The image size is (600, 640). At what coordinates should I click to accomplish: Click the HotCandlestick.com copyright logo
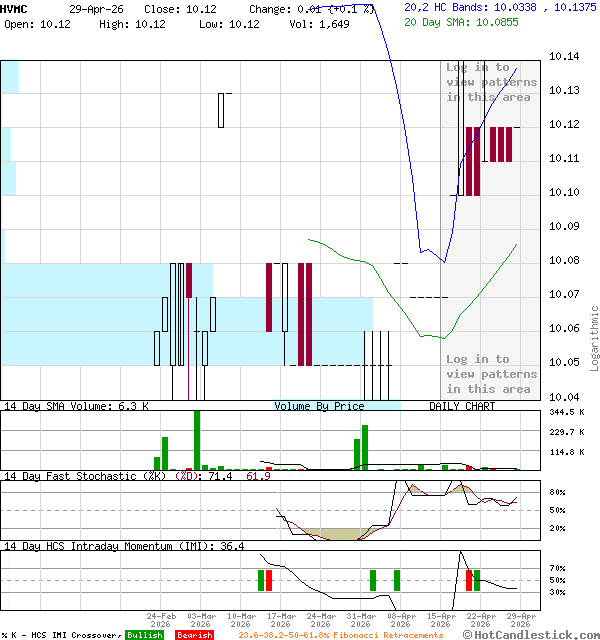(x=530, y=634)
